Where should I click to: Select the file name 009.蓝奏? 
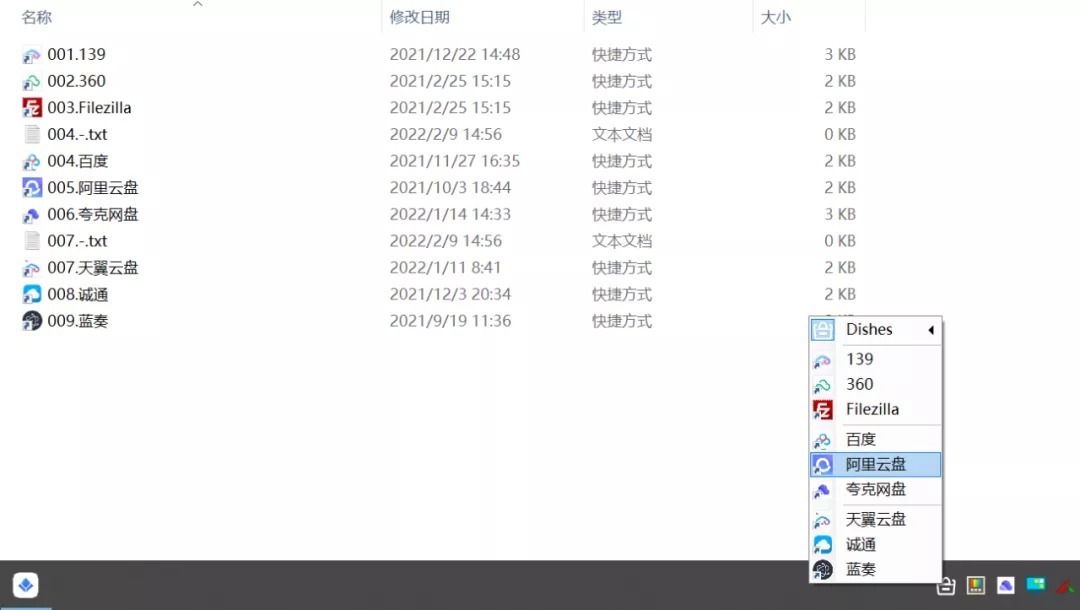pos(78,322)
